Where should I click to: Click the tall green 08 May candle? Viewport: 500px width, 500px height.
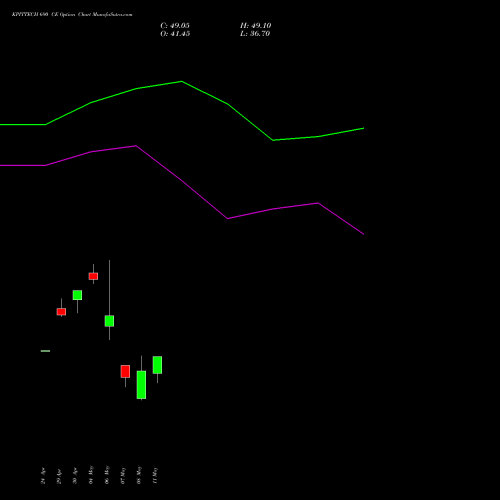coord(141,385)
